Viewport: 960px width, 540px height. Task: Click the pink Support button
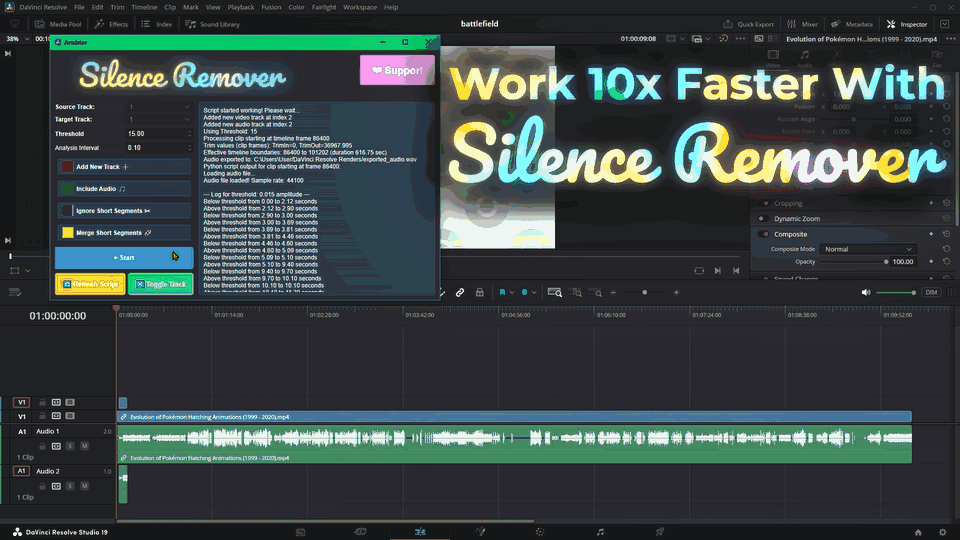coord(397,70)
